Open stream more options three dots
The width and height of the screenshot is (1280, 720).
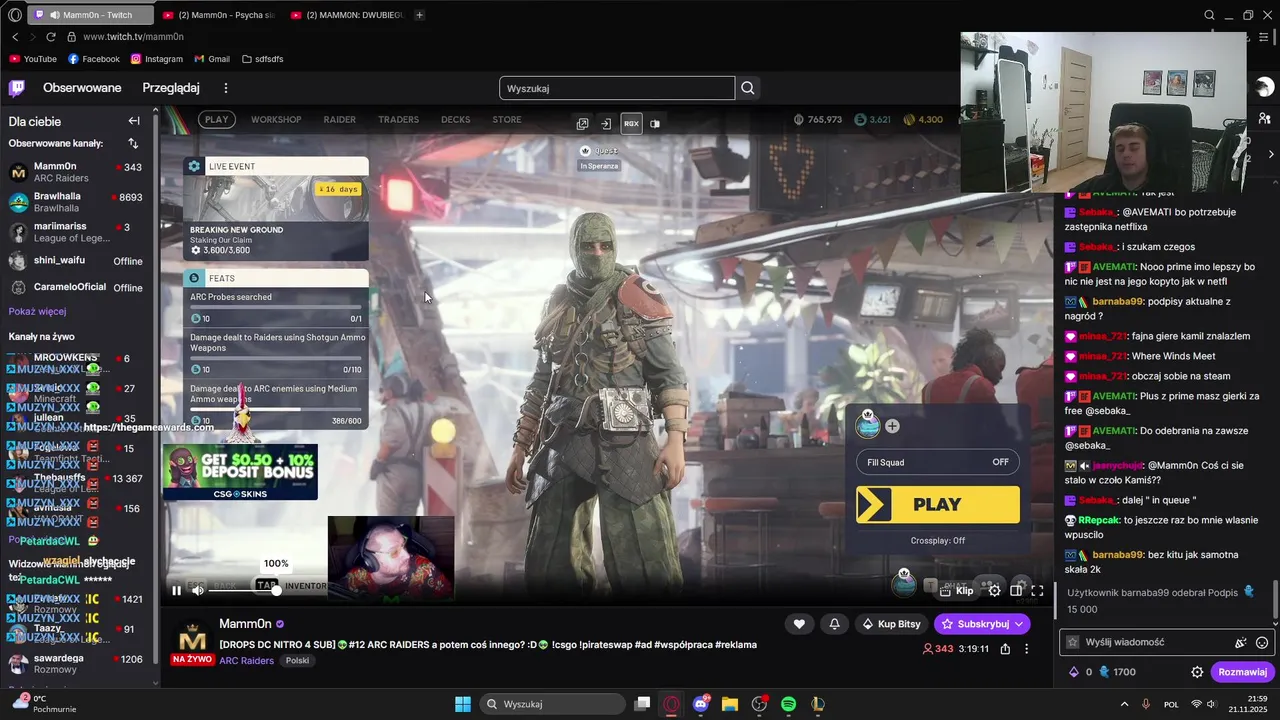pos(1026,649)
